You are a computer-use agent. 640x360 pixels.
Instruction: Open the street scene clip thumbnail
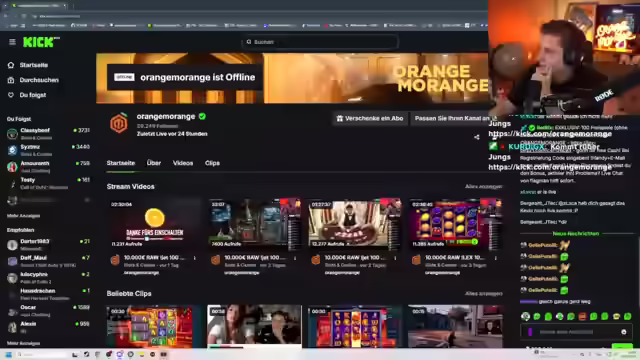pos(455,326)
